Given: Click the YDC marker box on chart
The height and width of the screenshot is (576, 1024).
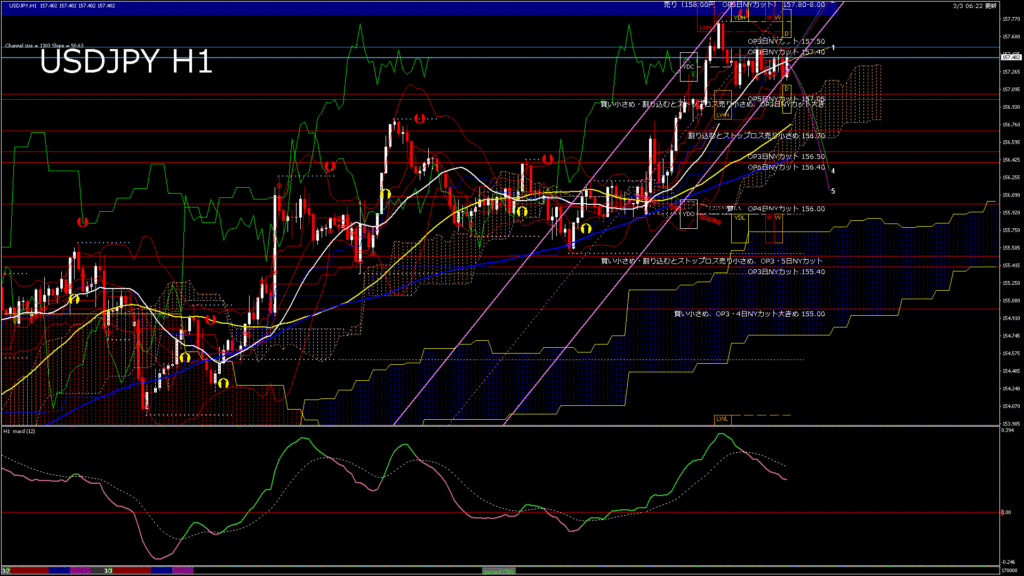Looking at the screenshot, I should pos(688,68).
